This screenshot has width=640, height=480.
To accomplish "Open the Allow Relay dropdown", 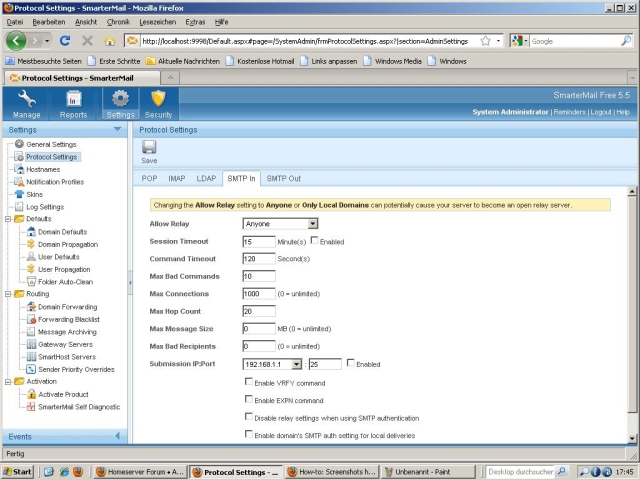I will tap(280, 224).
